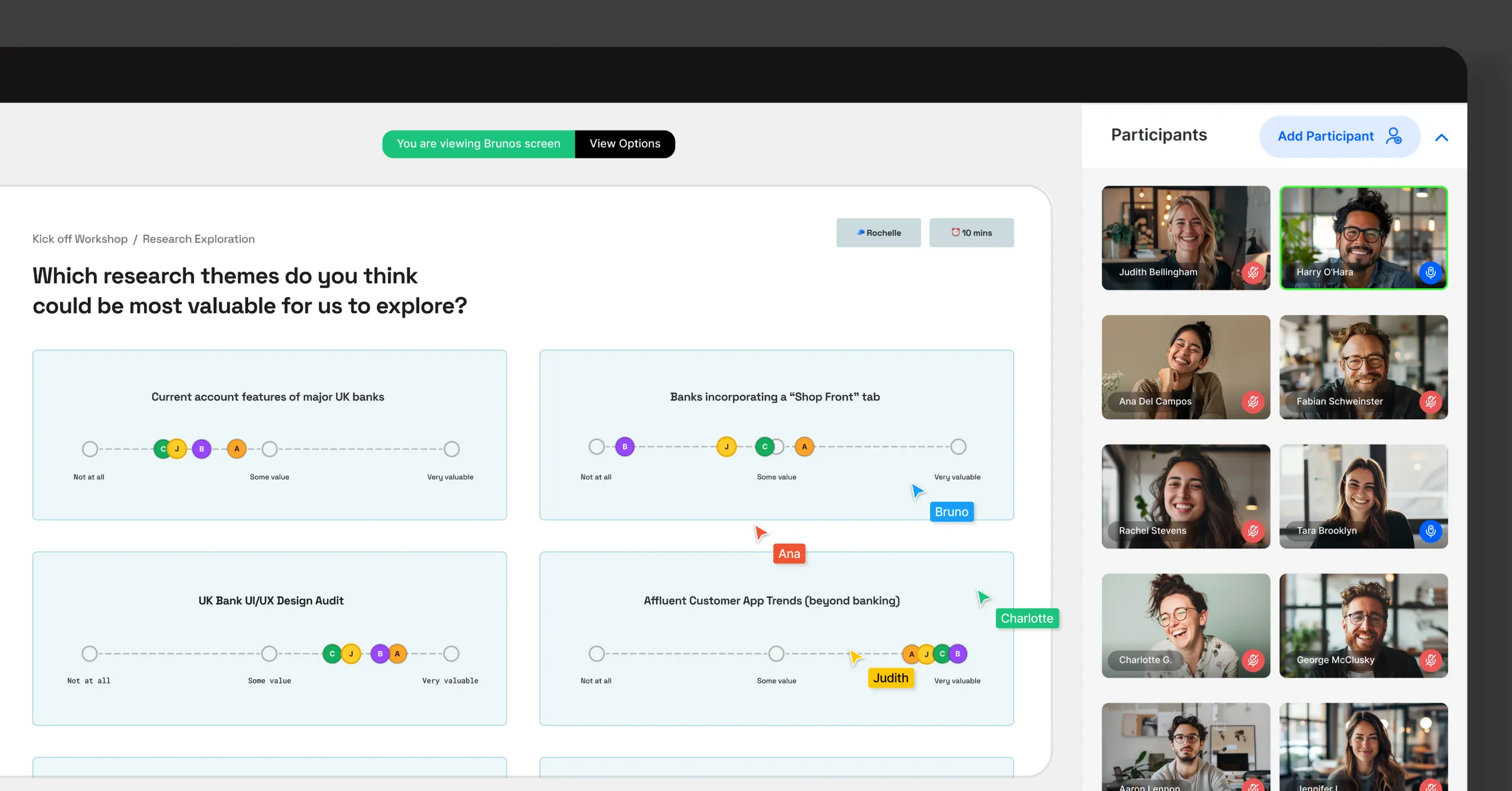Select 'Very valuable' radio for Current account features
This screenshot has width=1512, height=791.
[452, 449]
